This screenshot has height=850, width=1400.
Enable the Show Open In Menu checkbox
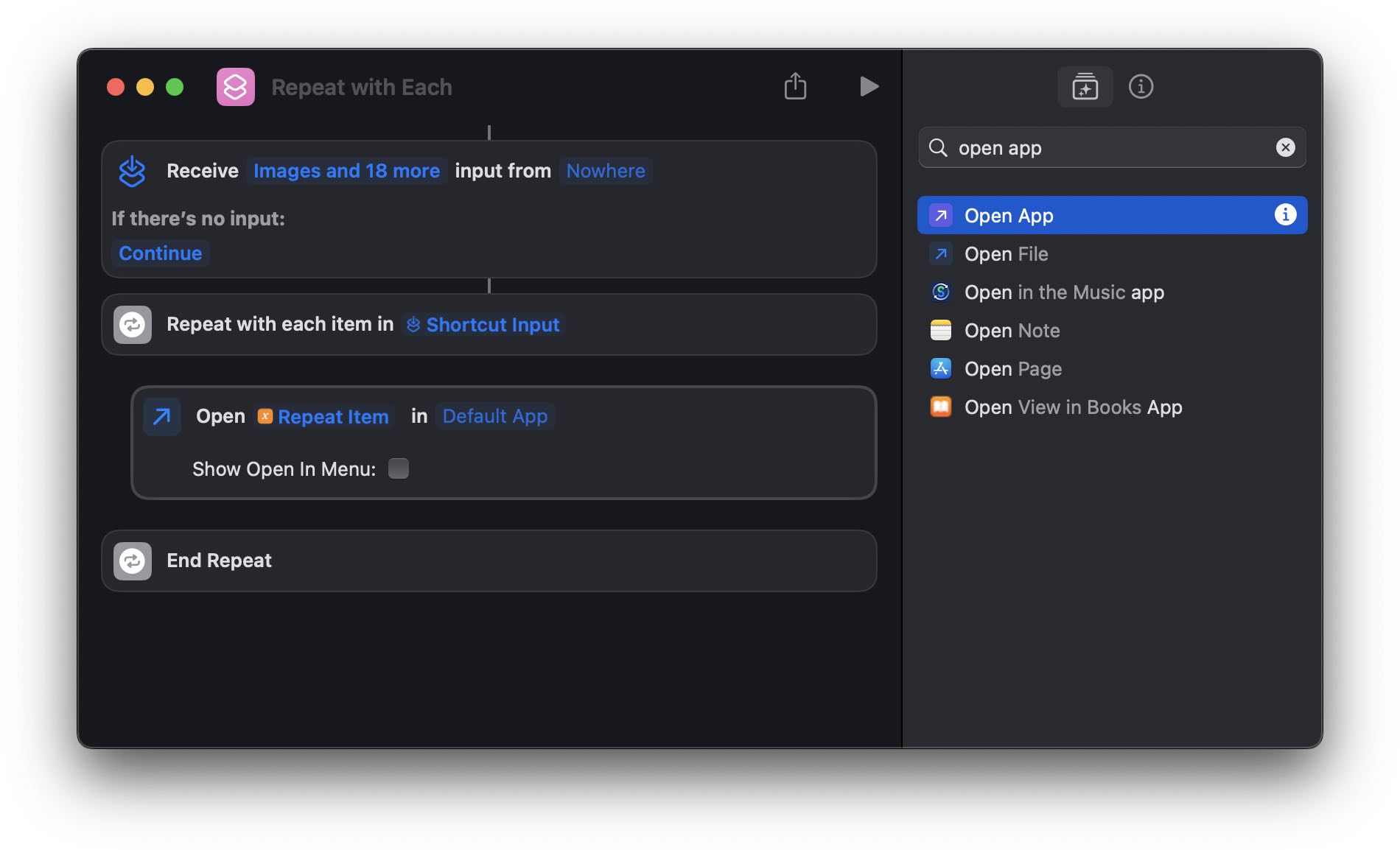[399, 468]
